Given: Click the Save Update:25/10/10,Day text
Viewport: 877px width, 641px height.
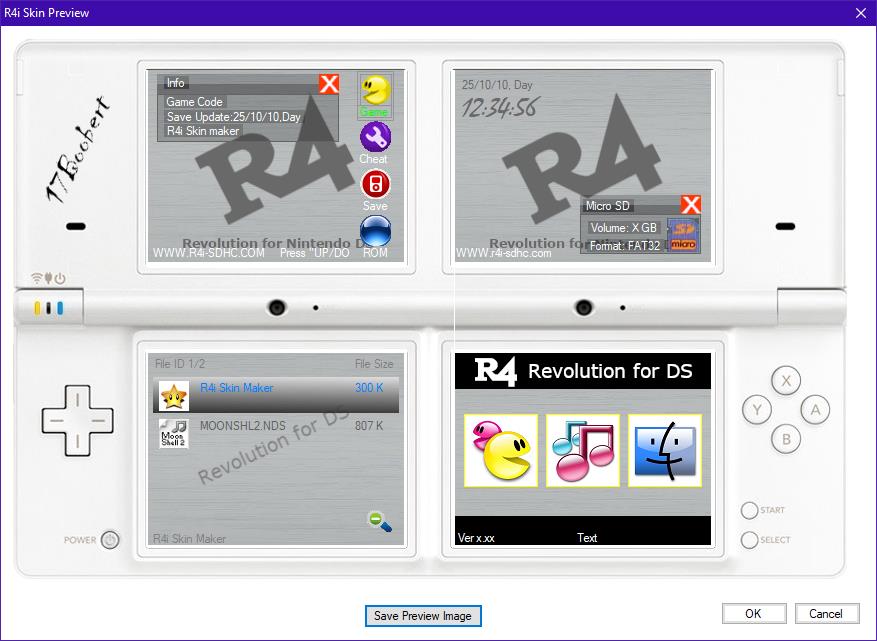Looking at the screenshot, I should tap(234, 117).
